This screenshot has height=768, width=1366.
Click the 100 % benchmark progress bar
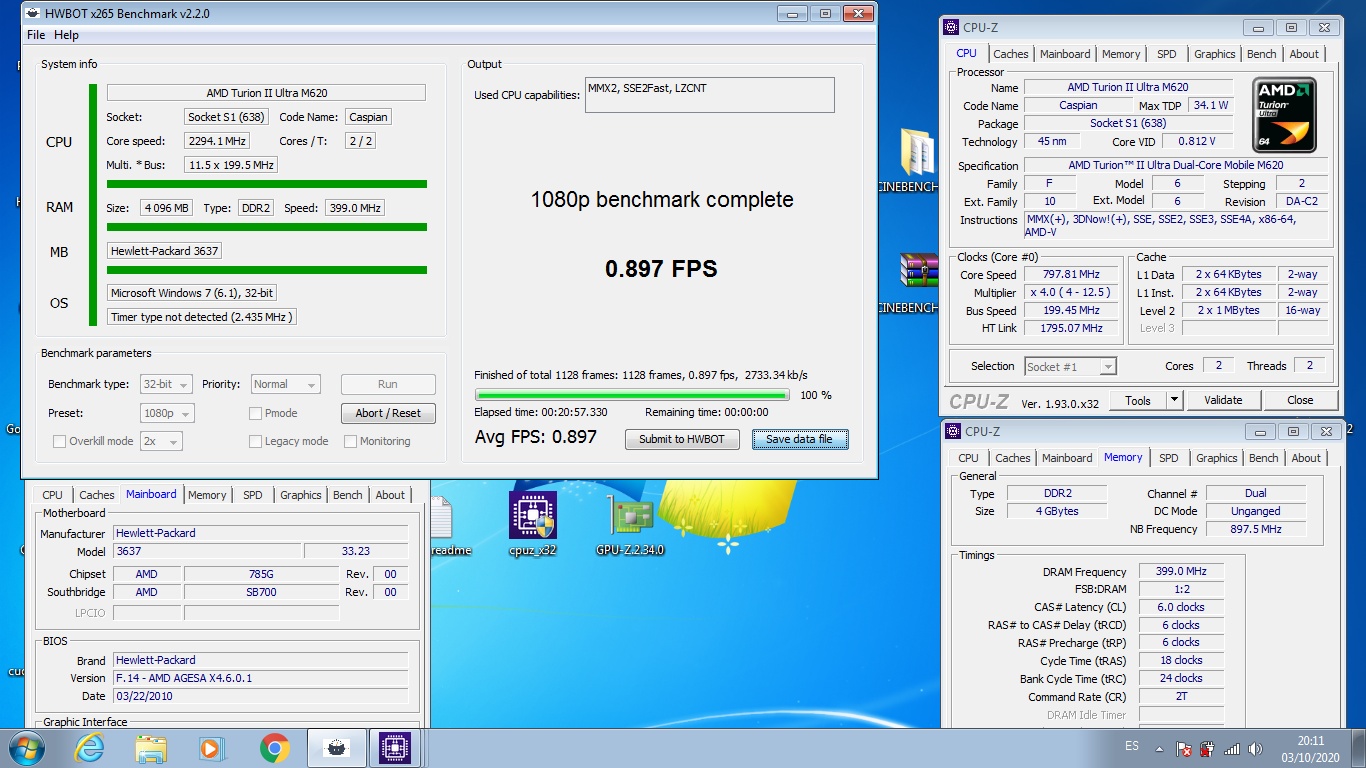(x=633, y=395)
